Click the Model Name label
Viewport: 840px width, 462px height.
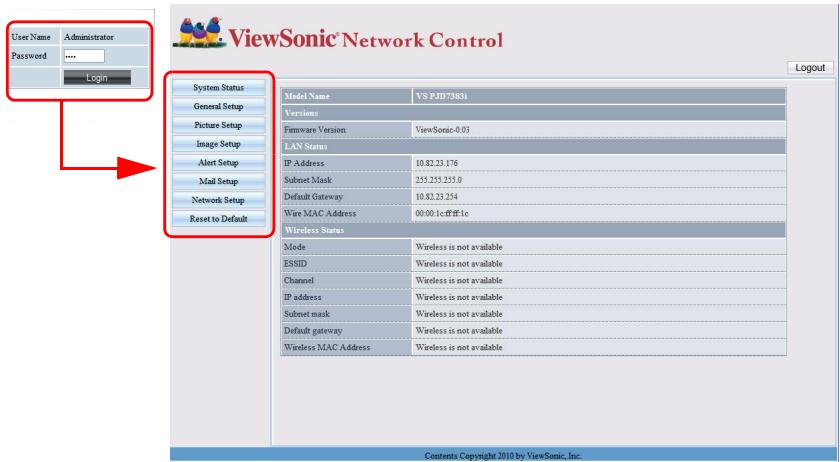(x=307, y=96)
